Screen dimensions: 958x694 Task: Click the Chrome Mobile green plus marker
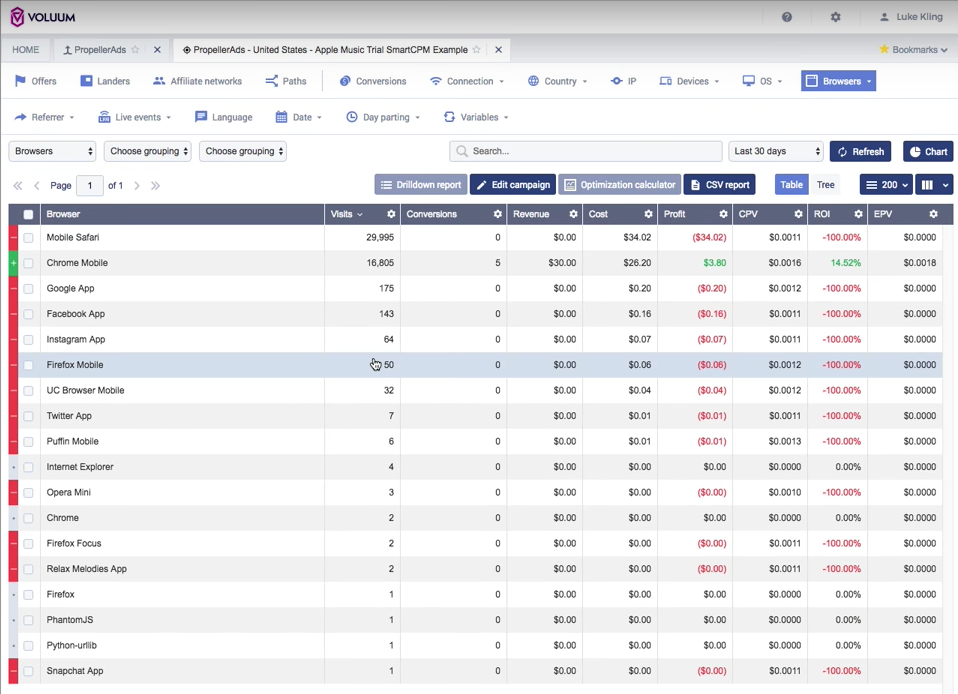(x=13, y=263)
